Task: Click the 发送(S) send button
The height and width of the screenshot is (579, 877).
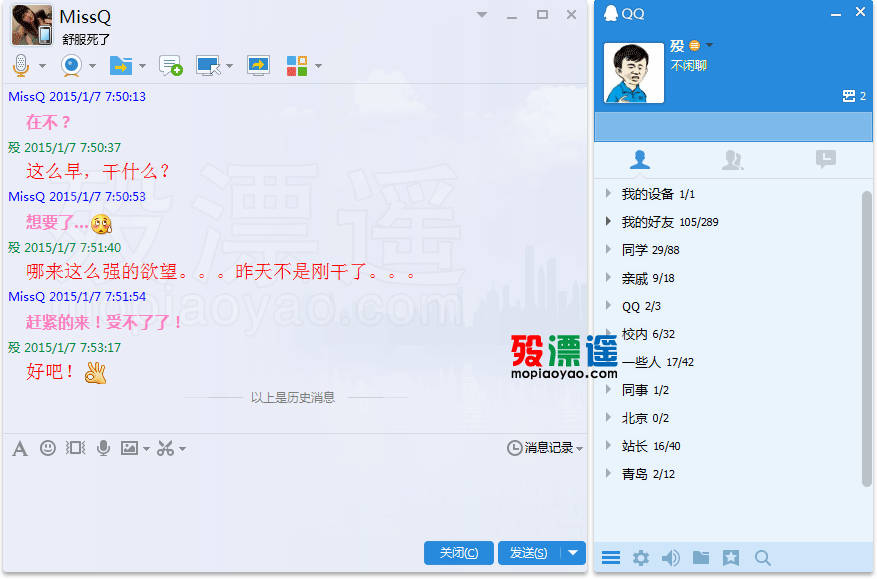Action: click(529, 553)
